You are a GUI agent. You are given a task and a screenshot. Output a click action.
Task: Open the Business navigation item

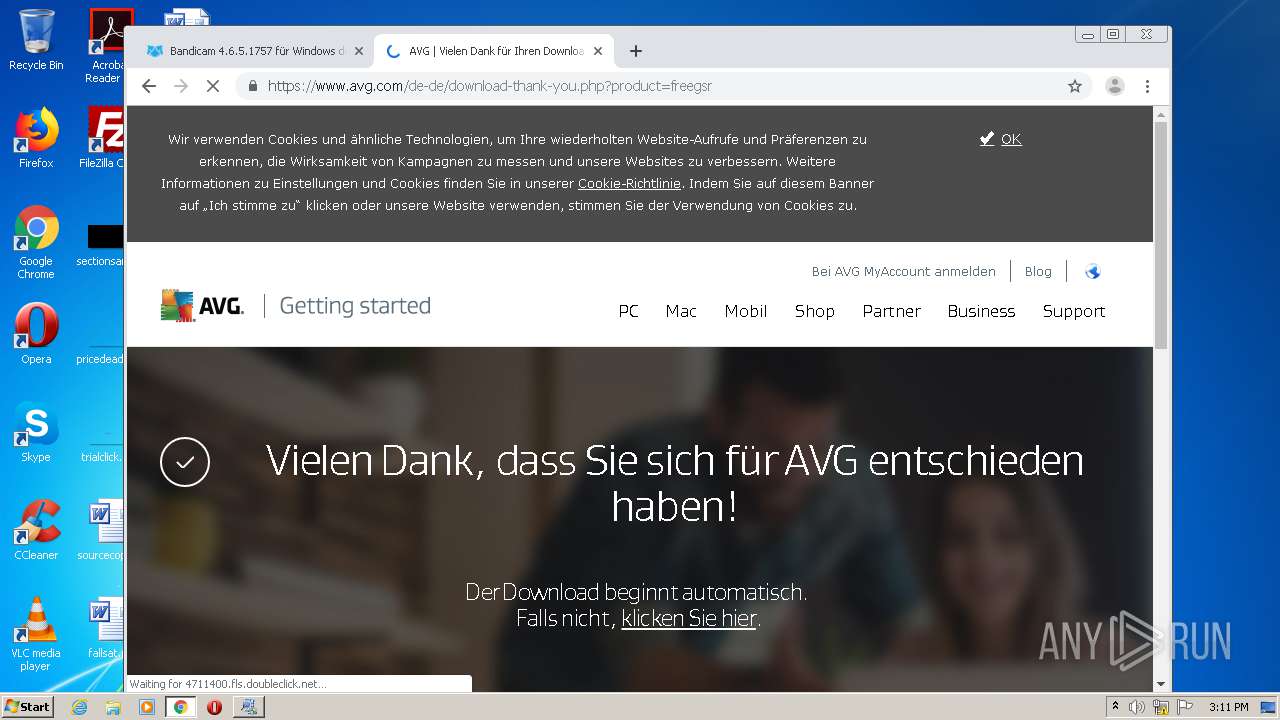coord(981,311)
